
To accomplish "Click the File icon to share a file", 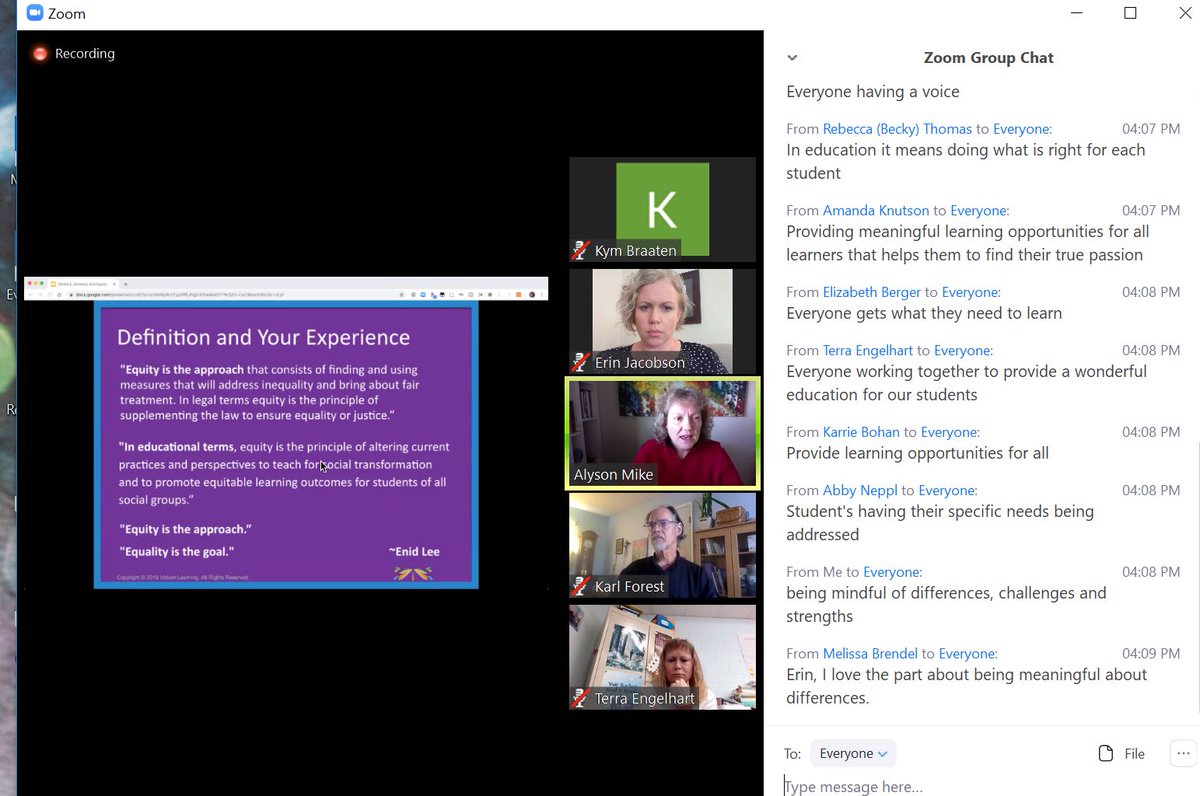I will (1106, 753).
